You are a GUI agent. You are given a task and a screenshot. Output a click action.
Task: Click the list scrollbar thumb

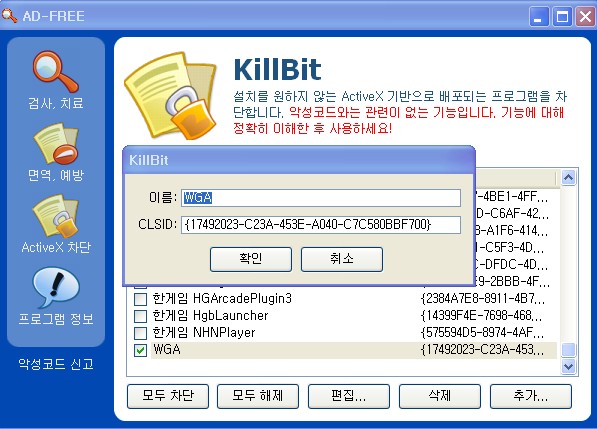coord(568,350)
